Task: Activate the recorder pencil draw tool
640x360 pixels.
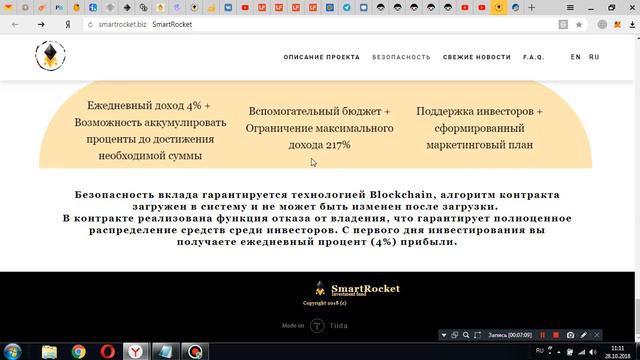Action: tap(584, 335)
